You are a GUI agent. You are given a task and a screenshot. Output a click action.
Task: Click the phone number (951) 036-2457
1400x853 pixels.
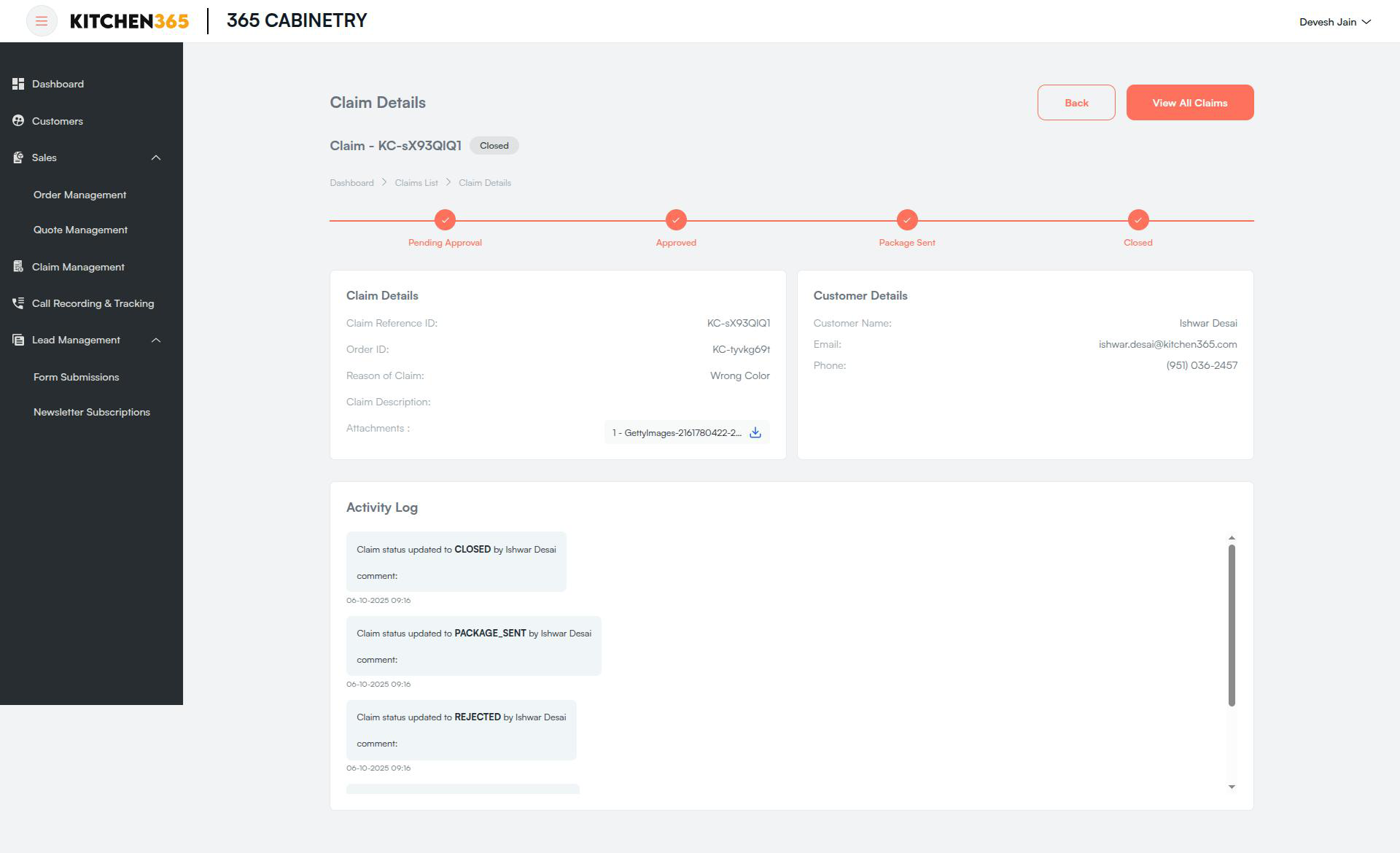(1202, 365)
